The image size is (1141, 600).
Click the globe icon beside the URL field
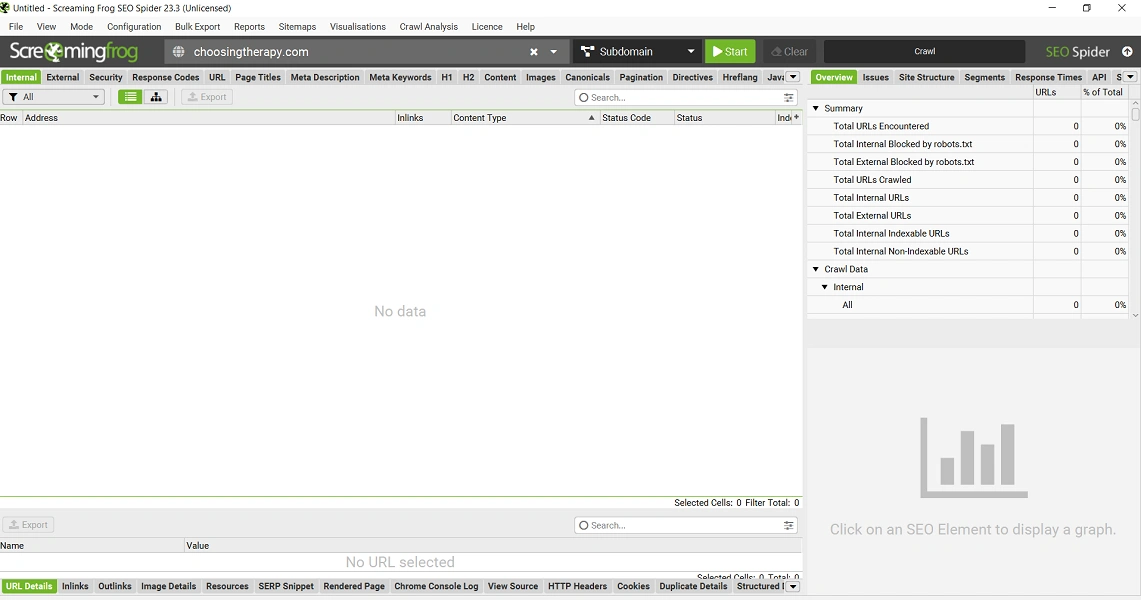click(x=178, y=52)
